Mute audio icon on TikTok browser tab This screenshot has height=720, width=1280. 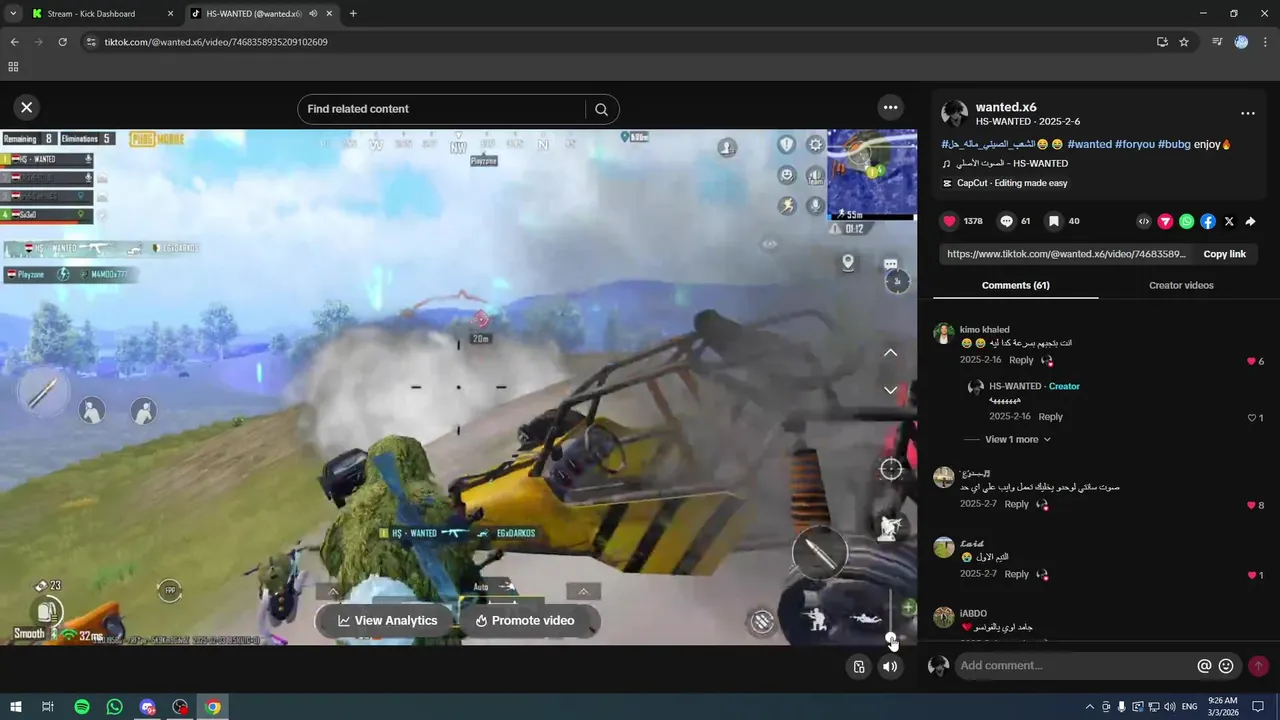pyautogui.click(x=314, y=14)
